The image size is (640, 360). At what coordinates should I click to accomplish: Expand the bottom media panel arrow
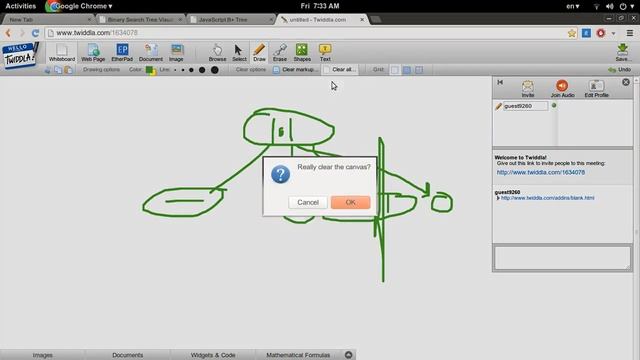click(x=348, y=355)
